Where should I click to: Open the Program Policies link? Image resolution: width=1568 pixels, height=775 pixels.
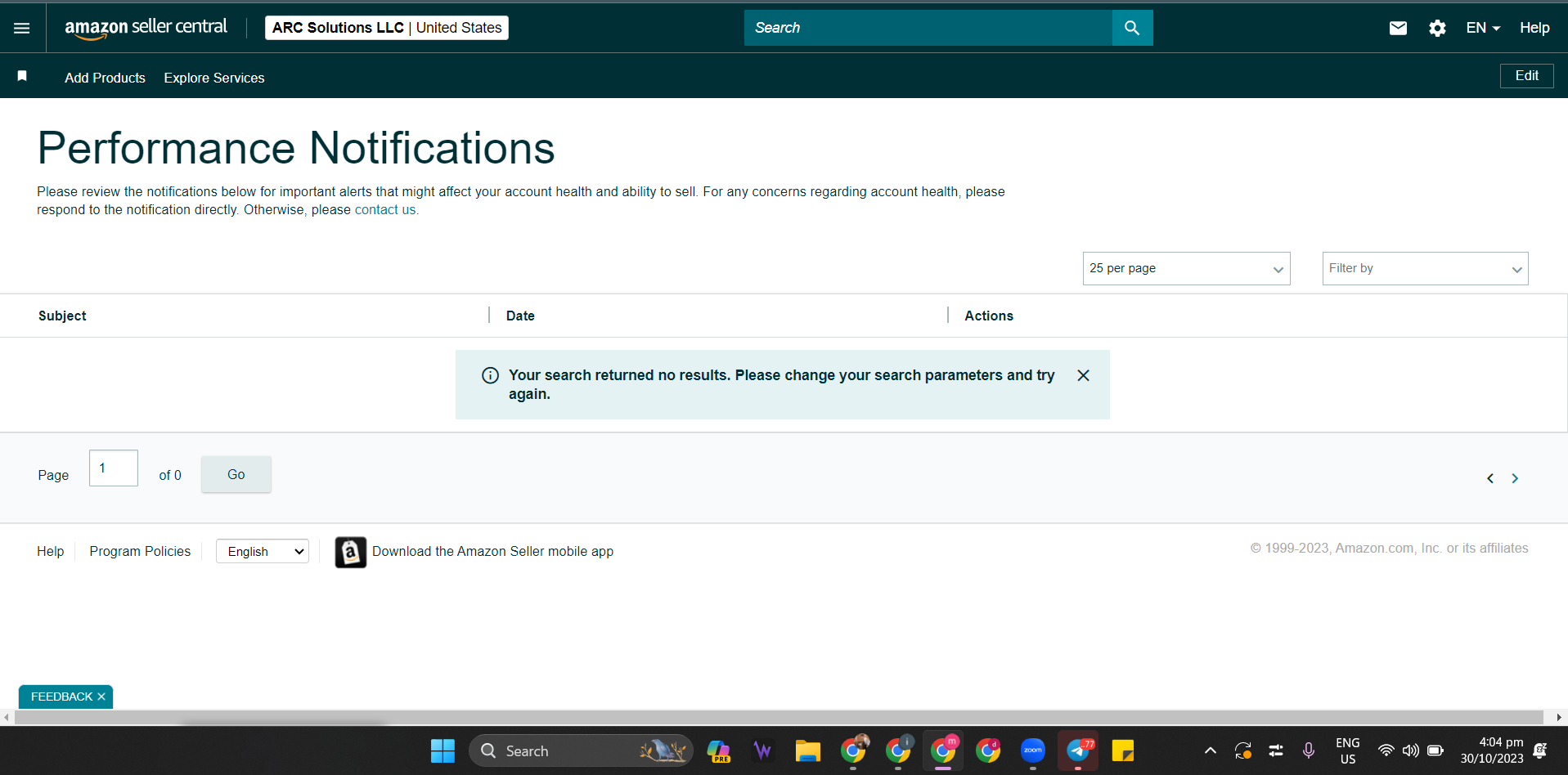point(140,552)
